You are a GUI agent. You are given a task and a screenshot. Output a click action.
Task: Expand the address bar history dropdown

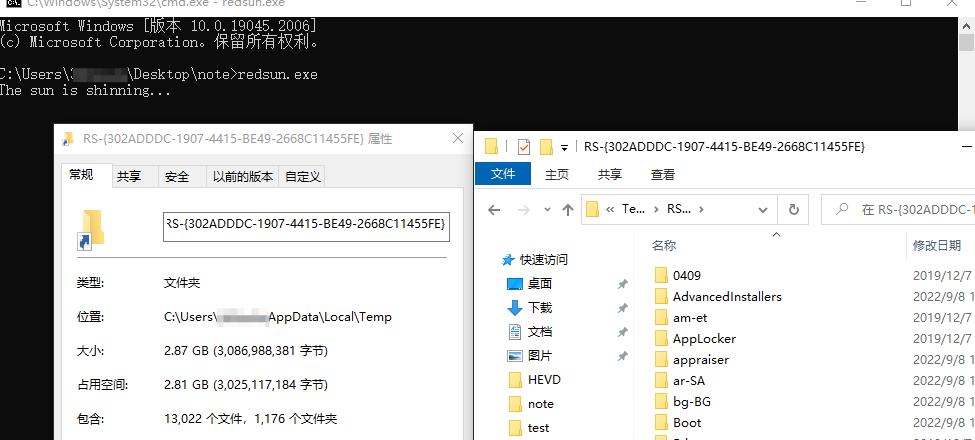(763, 210)
